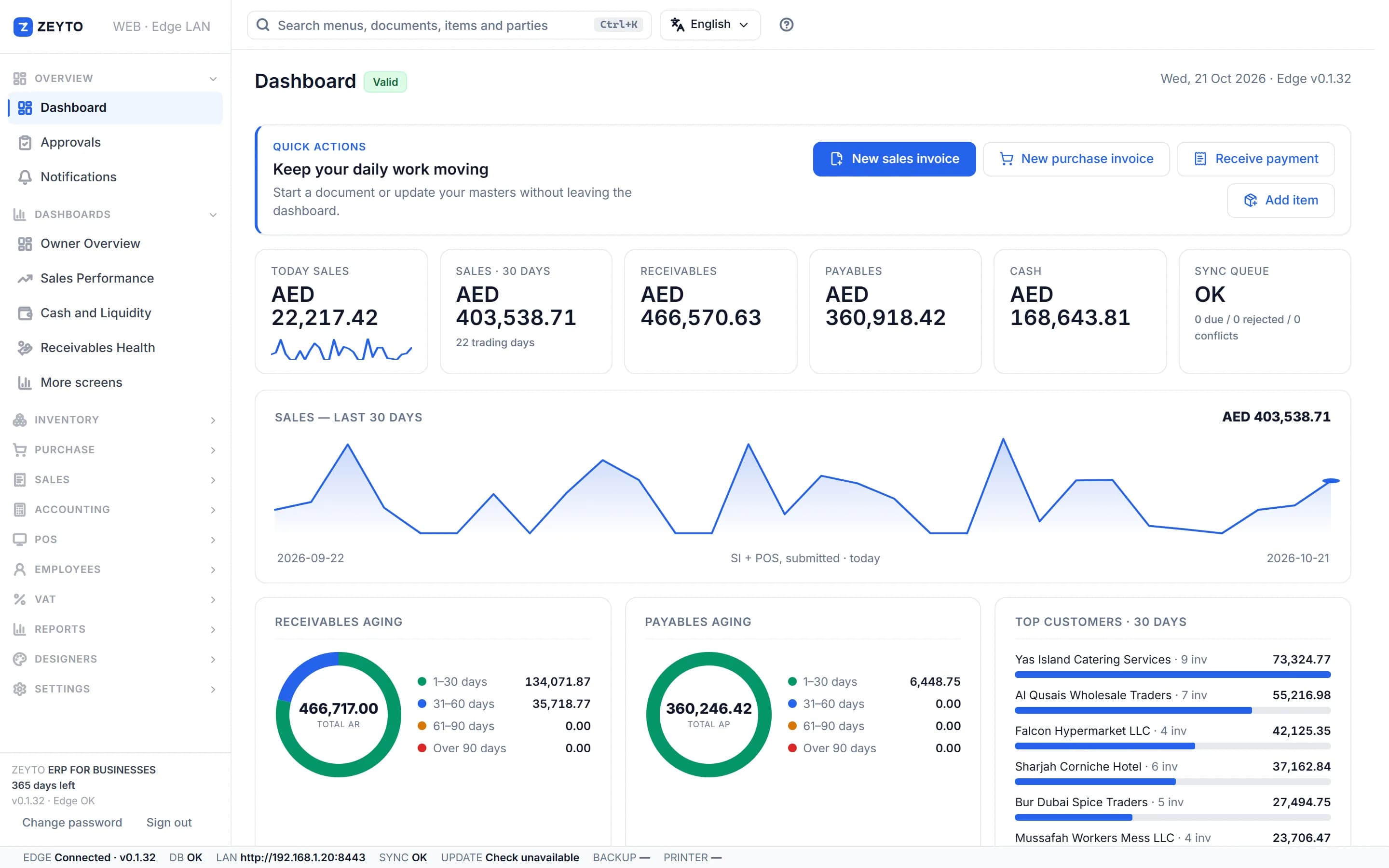Expand the Settings section chevron

213,689
